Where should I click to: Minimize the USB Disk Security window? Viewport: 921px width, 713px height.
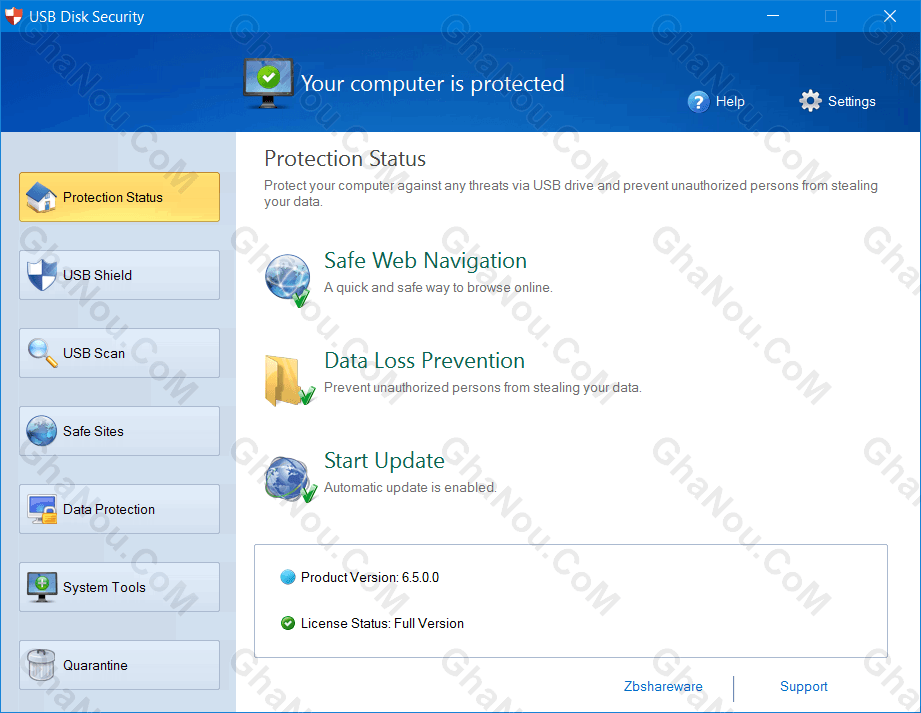click(773, 16)
